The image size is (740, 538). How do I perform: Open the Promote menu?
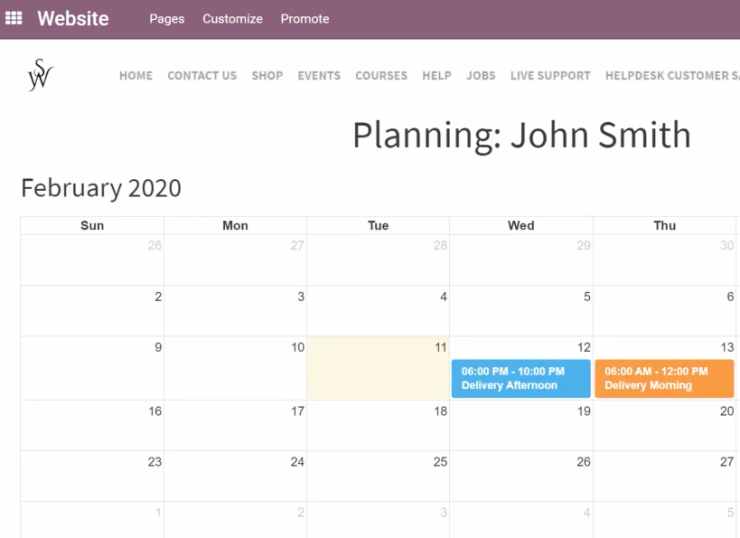(x=305, y=19)
